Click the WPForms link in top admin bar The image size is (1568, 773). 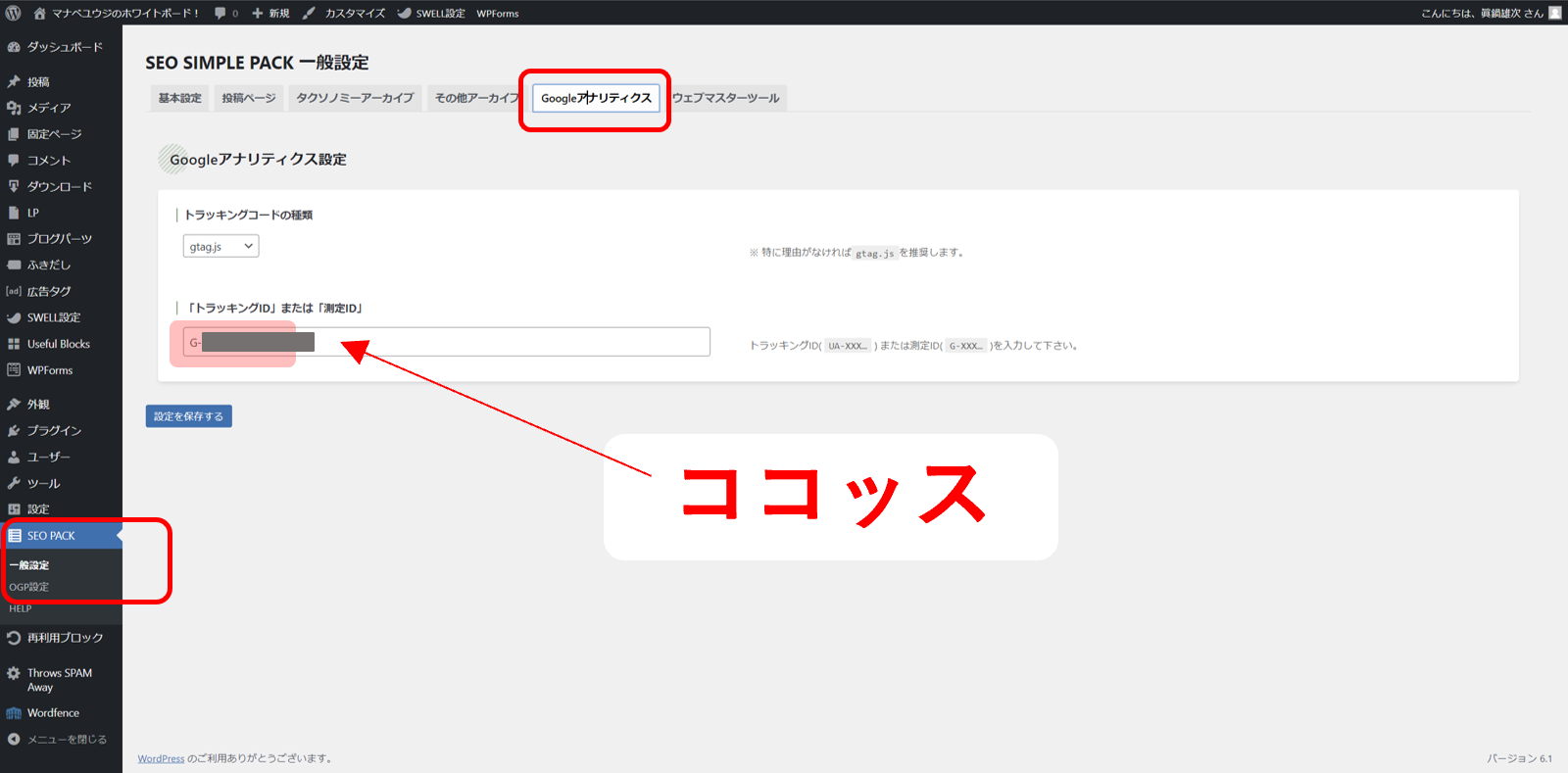498,13
